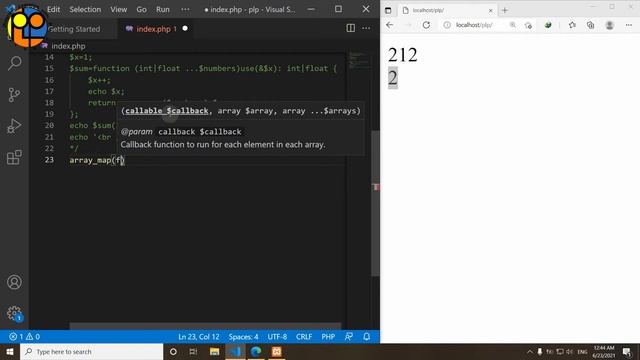Click the 212 output text in browser
Image resolution: width=640 pixels, height=360 pixels.
[x=403, y=55]
